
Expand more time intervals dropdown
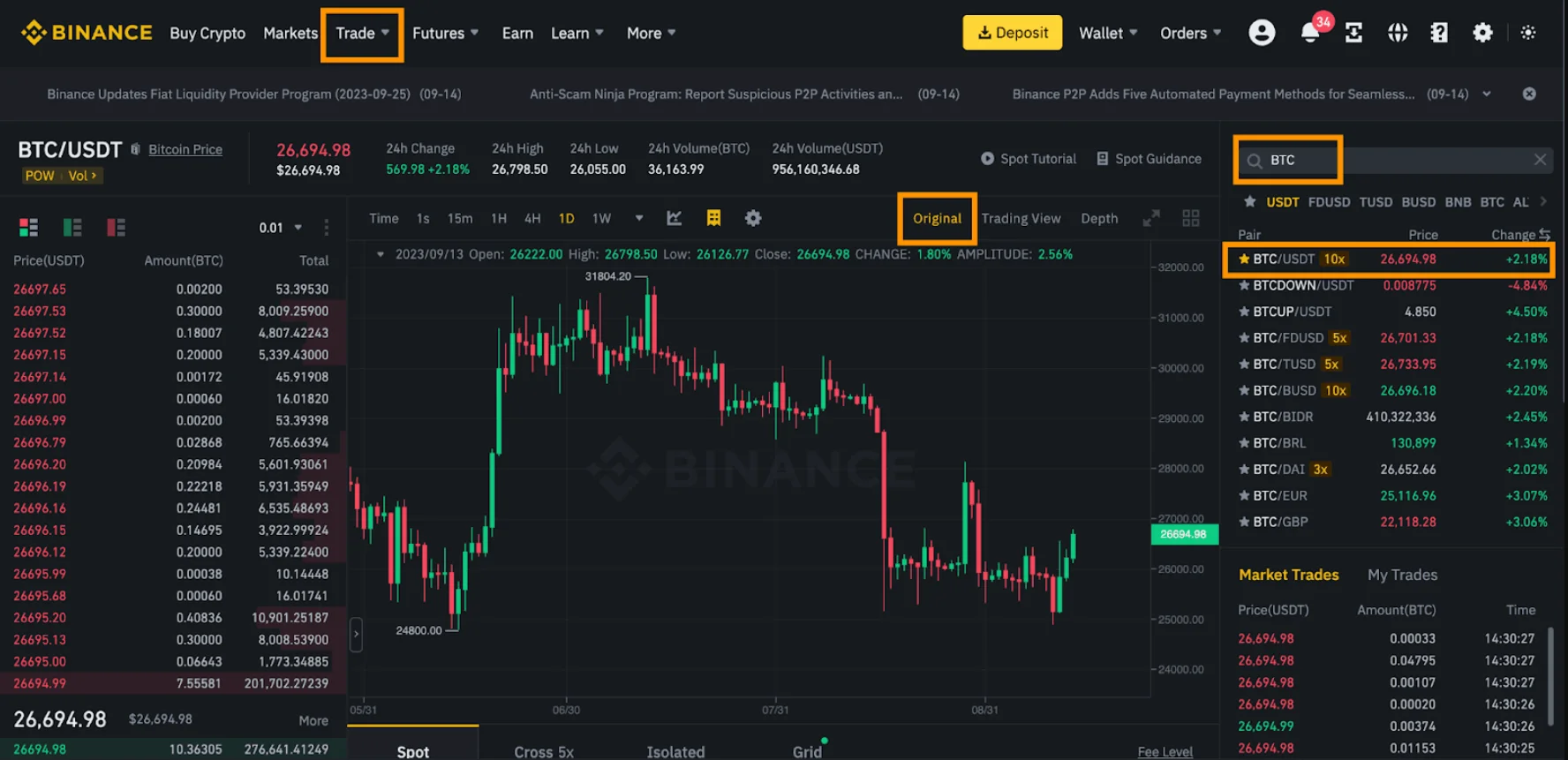pyautogui.click(x=639, y=218)
